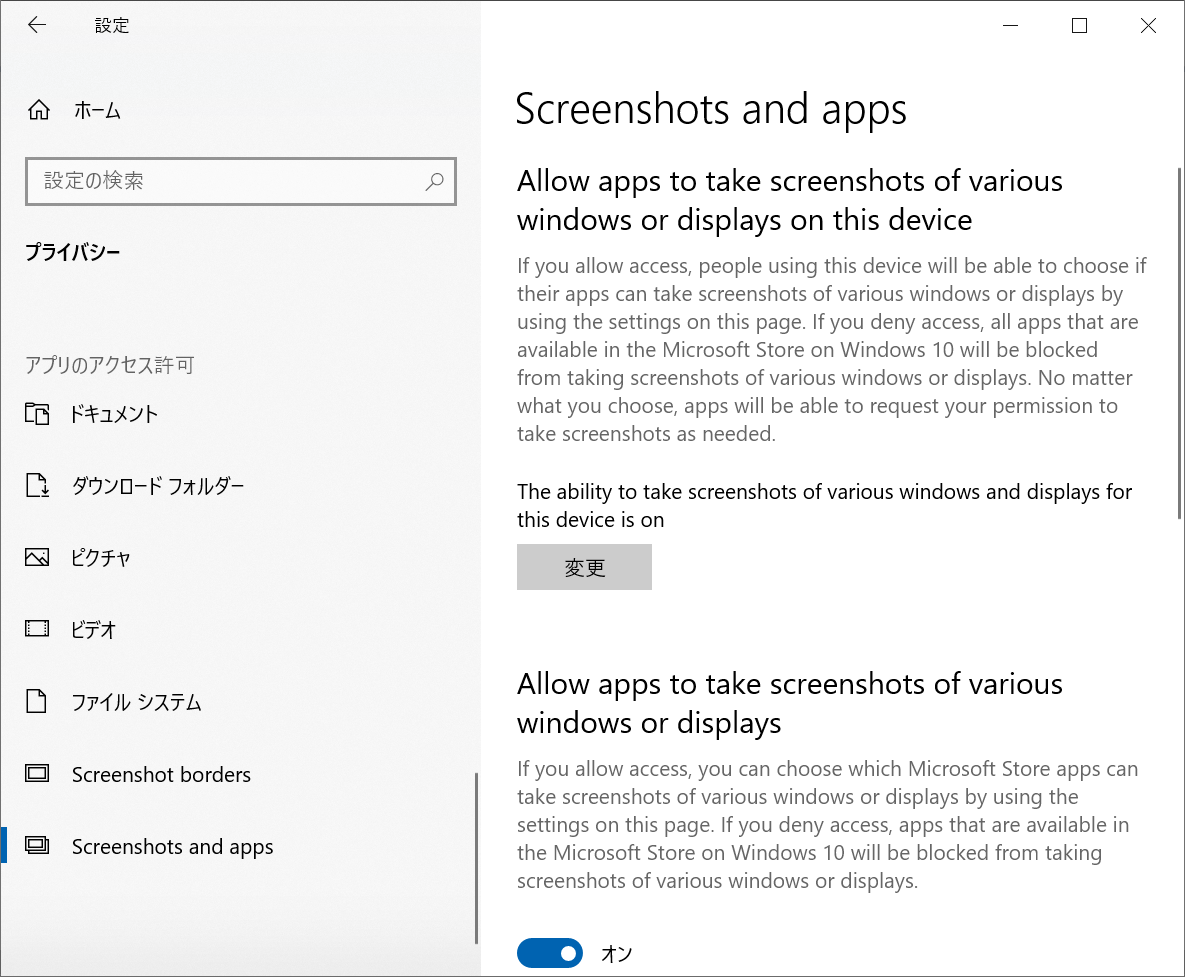Minimize the 設定 window

[x=1010, y=26]
